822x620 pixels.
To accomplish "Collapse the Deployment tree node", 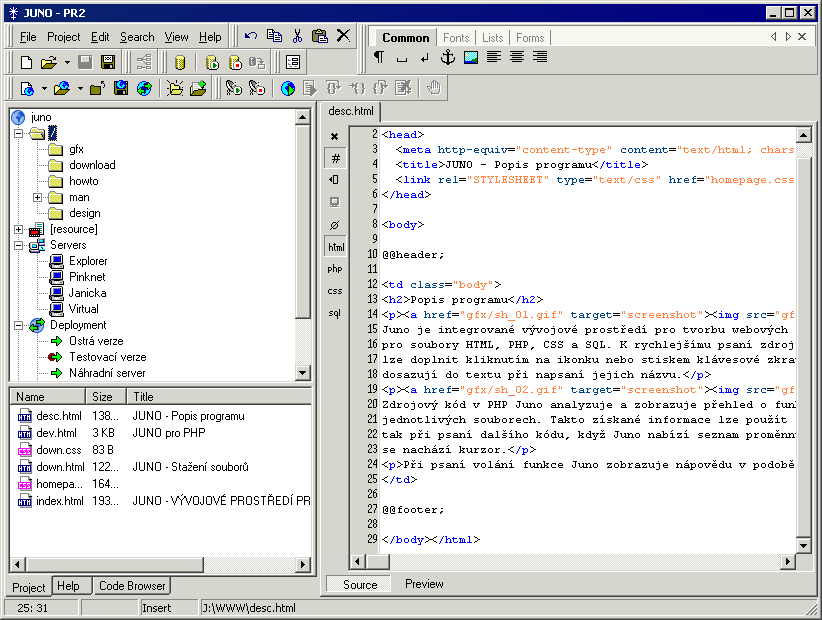I will [19, 325].
